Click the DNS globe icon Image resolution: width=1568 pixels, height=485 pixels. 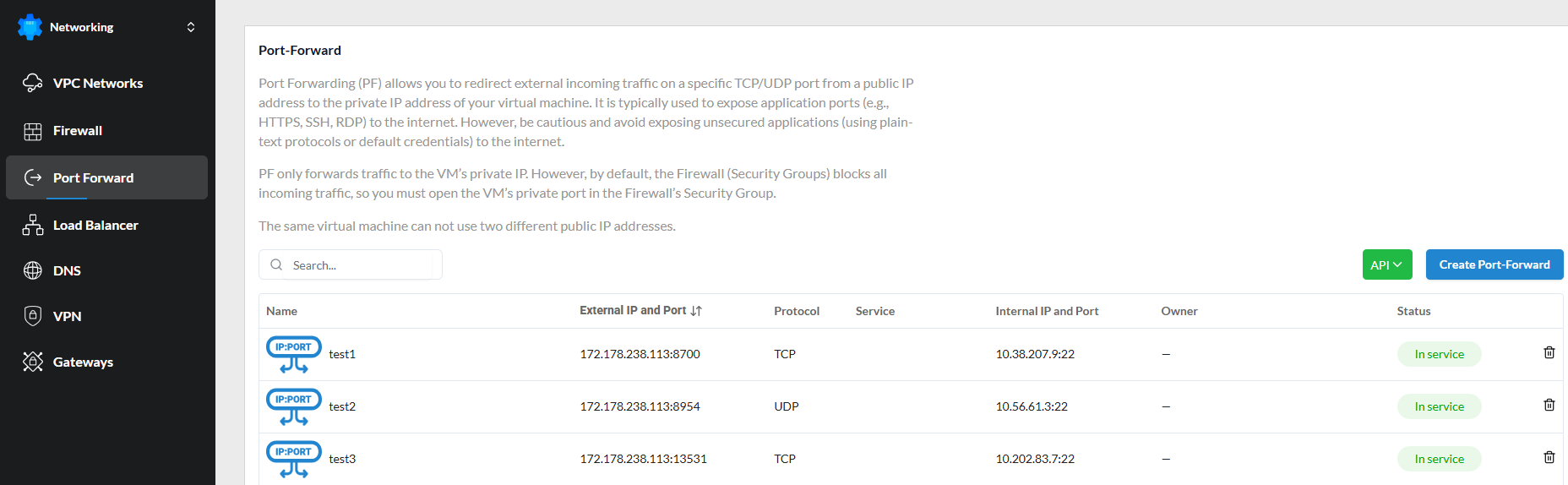[x=33, y=270]
